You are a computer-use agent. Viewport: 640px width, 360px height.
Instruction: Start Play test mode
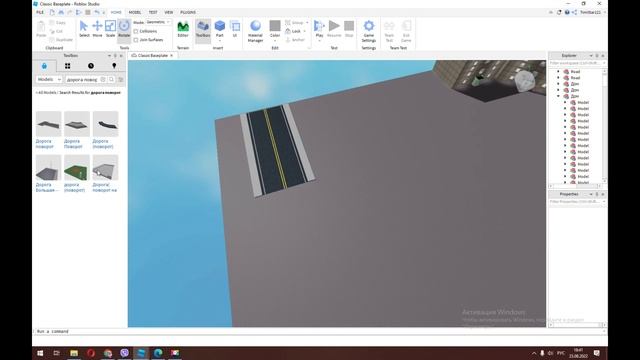(319, 30)
